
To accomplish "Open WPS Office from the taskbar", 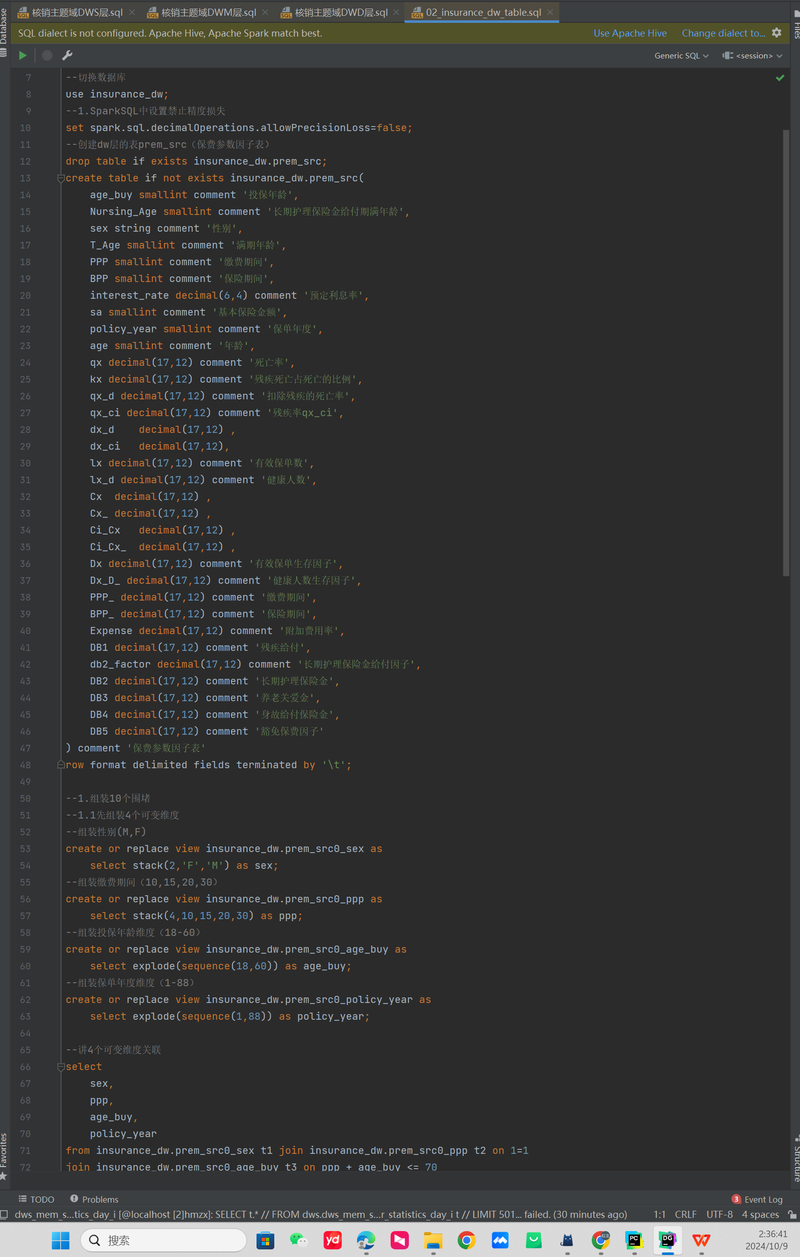I will click(702, 1240).
